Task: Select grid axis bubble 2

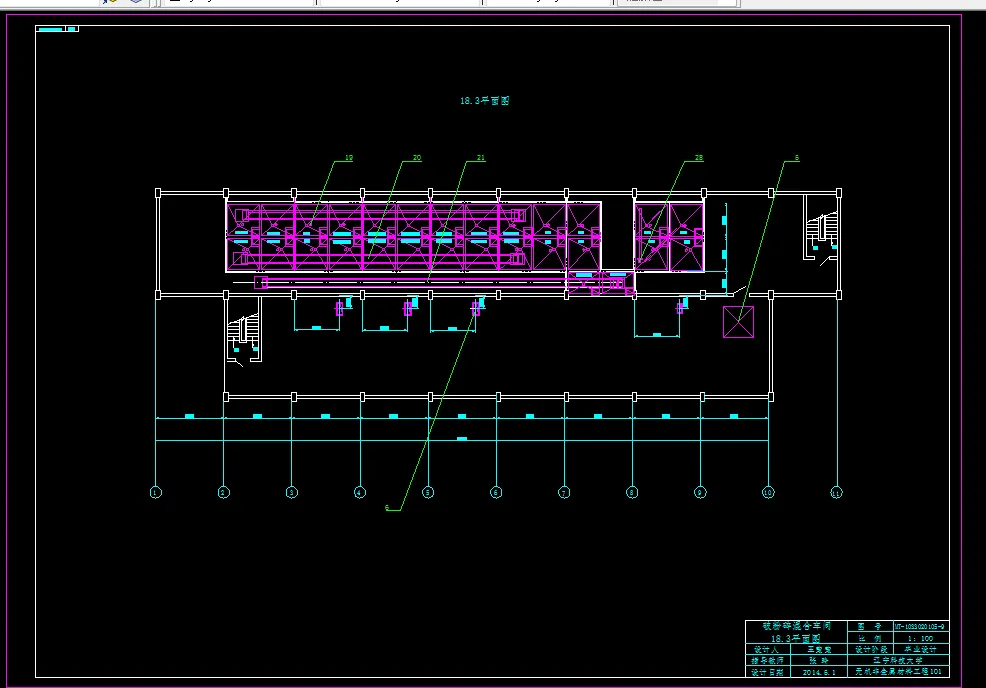Action: click(224, 492)
